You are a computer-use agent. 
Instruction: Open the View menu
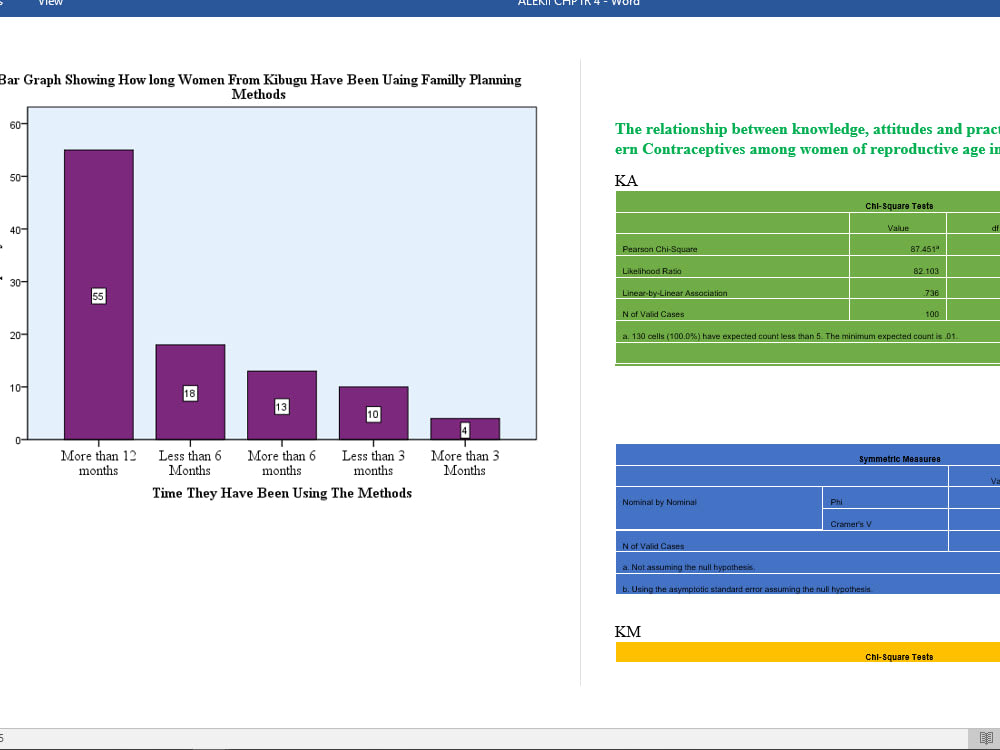(x=50, y=3)
